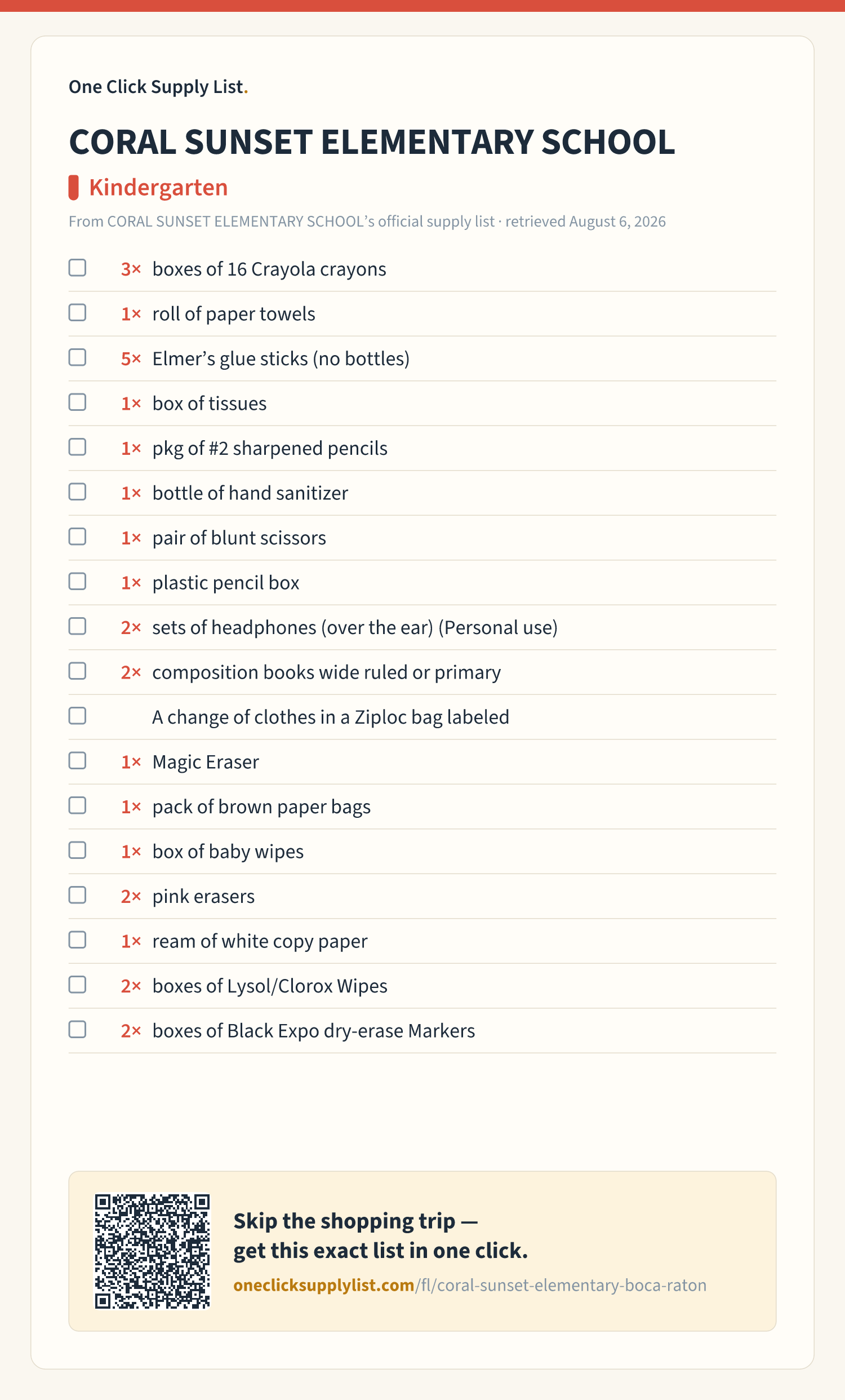Tick the hand sanitizer checkbox
The width and height of the screenshot is (845, 1400).
(x=77, y=492)
